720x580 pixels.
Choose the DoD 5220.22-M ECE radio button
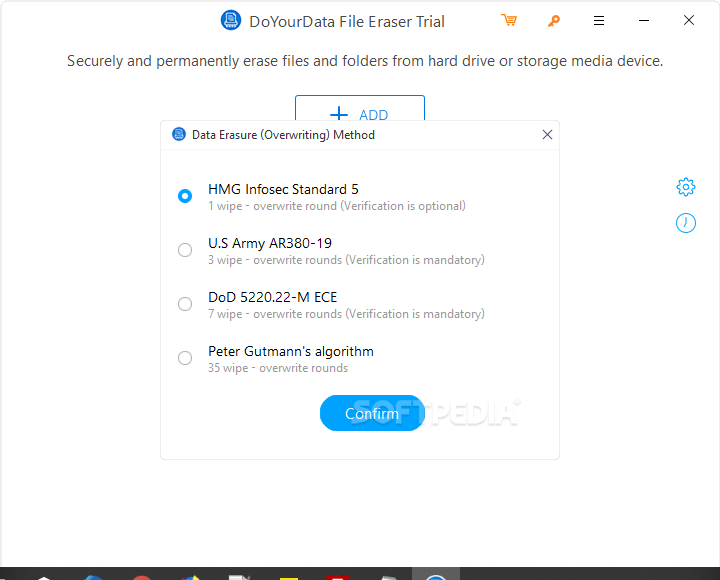click(x=185, y=304)
